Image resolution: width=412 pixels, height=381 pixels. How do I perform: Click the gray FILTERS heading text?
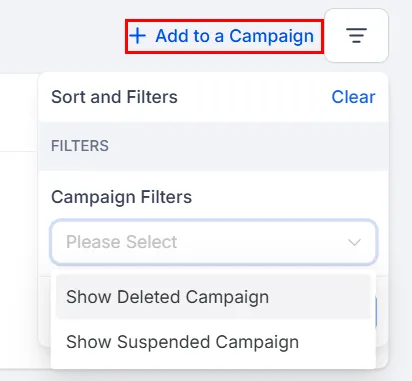(x=80, y=146)
